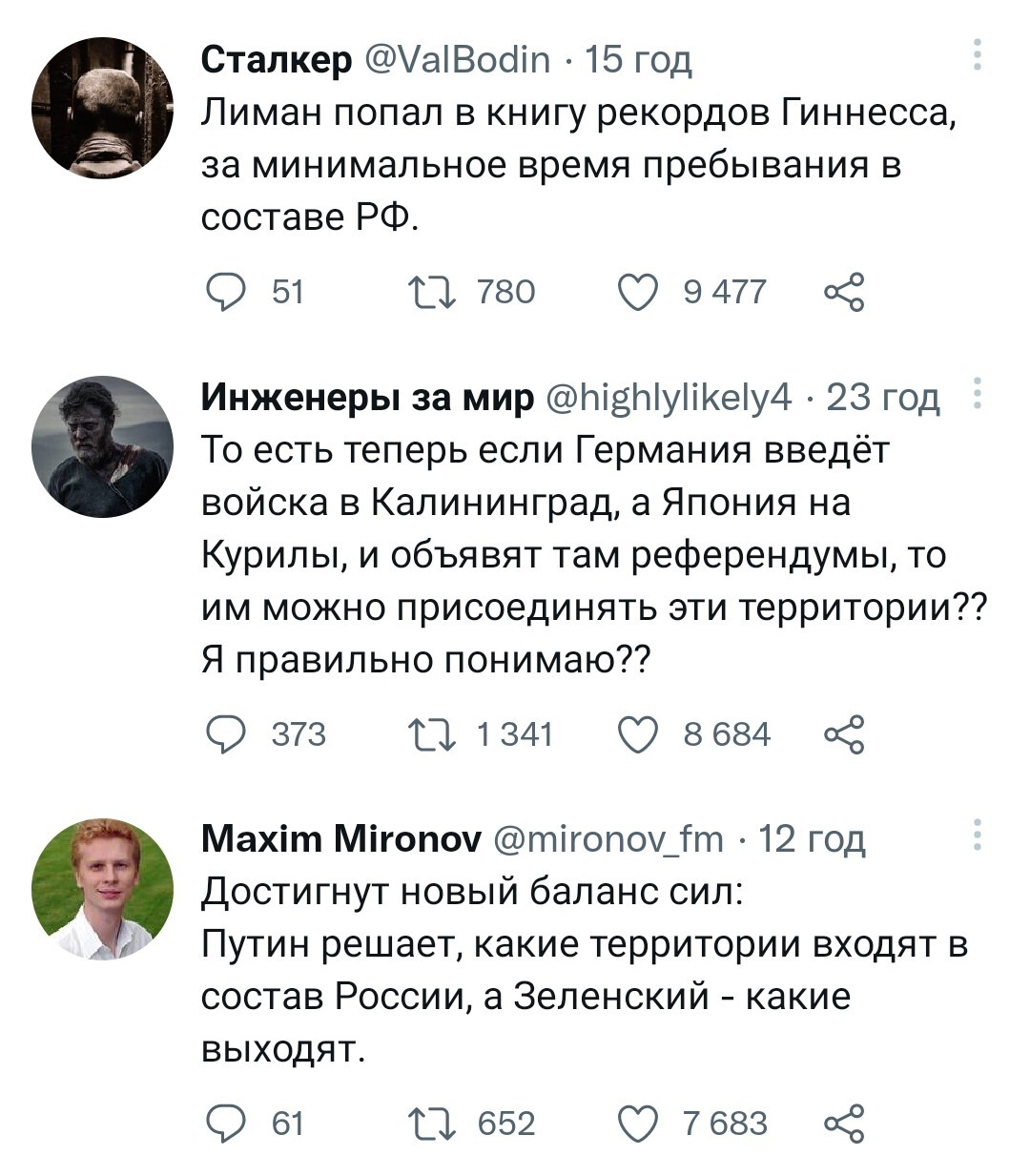Image resolution: width=1030 pixels, height=1176 pixels.
Task: Like the tweet by Сталкер
Action: point(637,291)
